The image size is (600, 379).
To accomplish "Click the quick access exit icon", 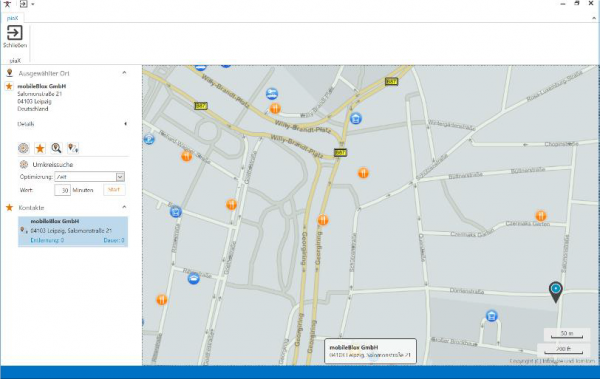I will coord(23,4).
